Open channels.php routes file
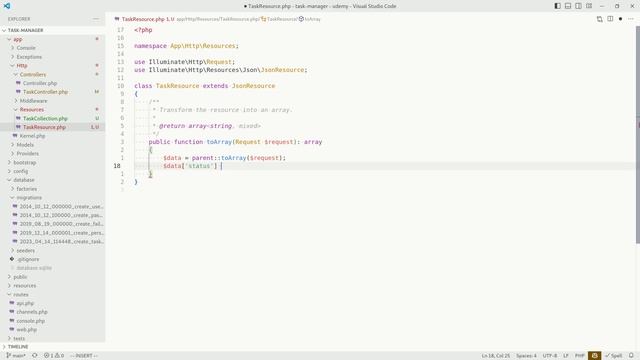Image resolution: width=640 pixels, height=360 pixels. (x=32, y=312)
